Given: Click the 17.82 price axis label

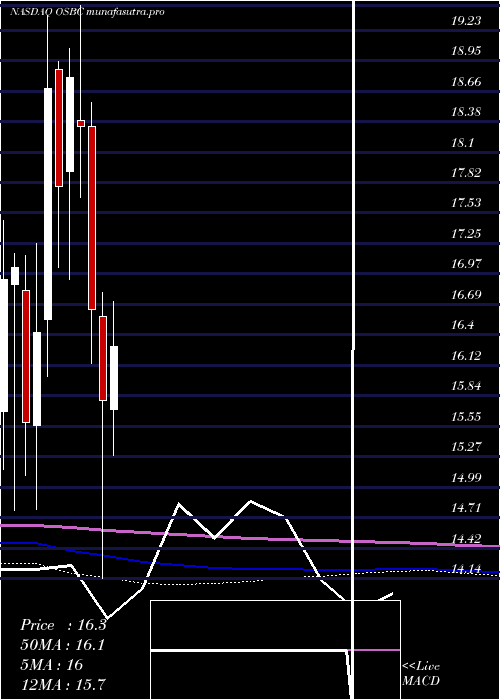Looking at the screenshot, I should pyautogui.click(x=466, y=173).
